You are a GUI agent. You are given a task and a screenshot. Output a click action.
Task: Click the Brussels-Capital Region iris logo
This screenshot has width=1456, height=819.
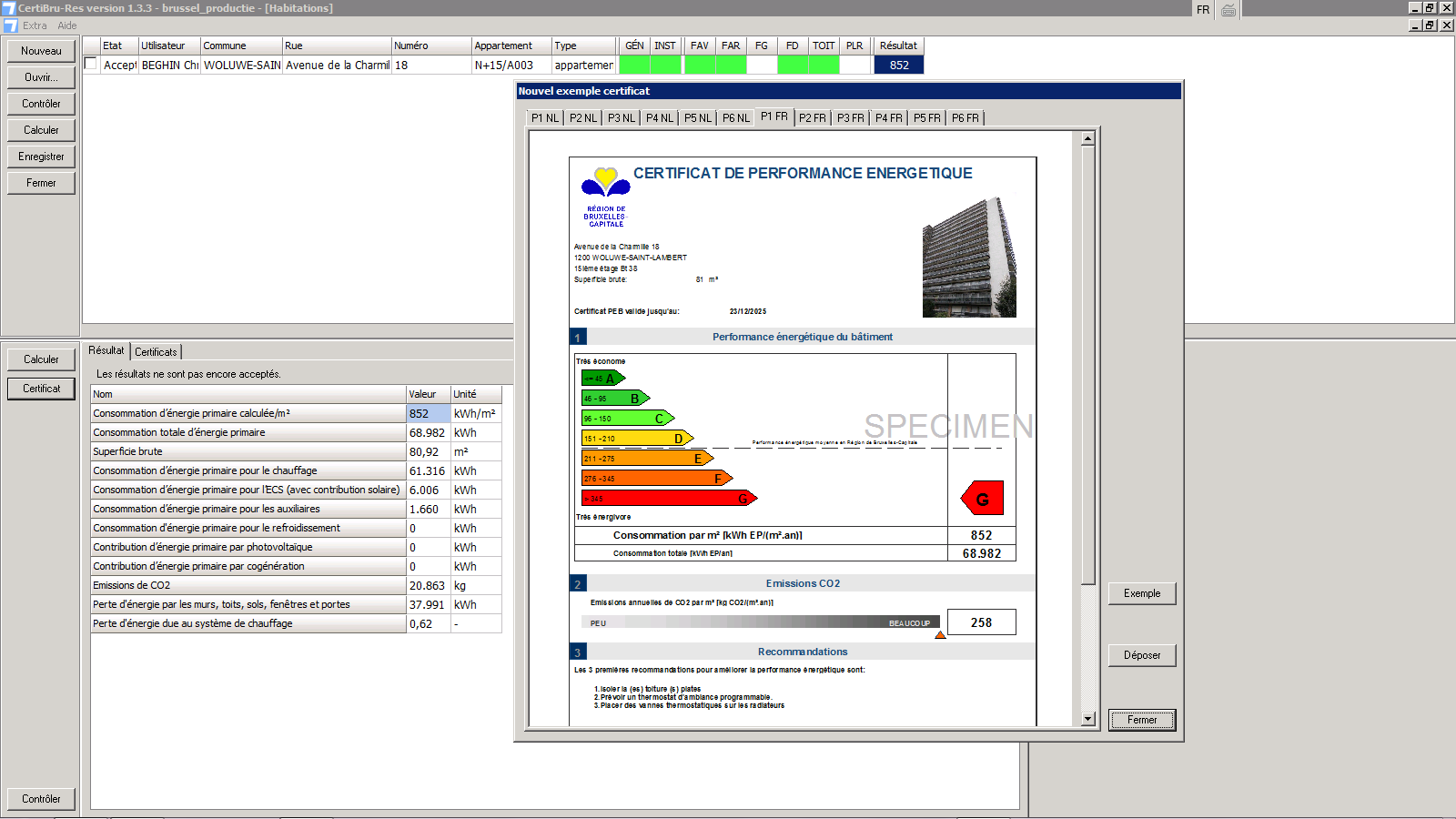click(605, 182)
